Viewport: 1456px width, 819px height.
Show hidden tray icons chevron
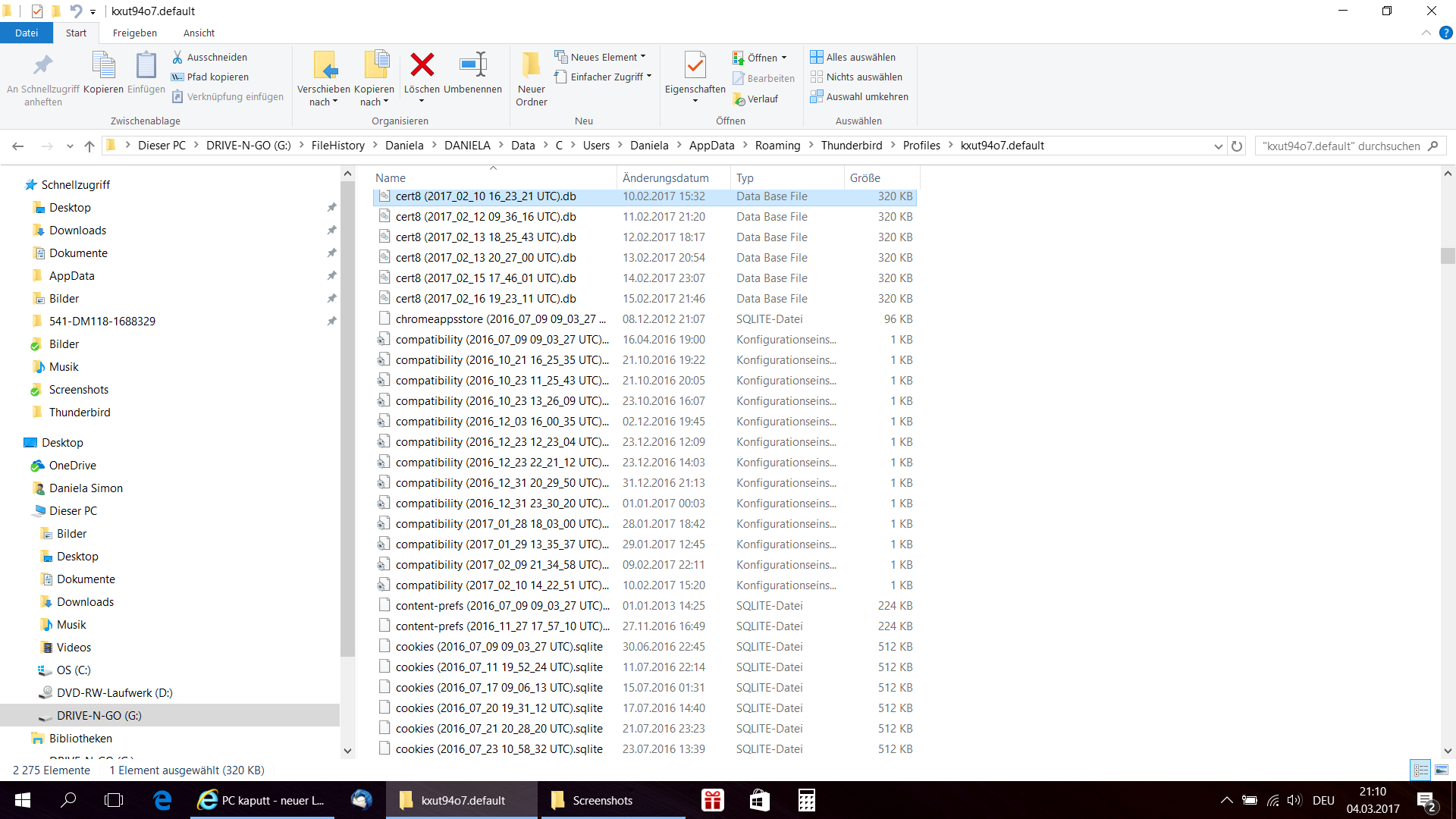1226,800
